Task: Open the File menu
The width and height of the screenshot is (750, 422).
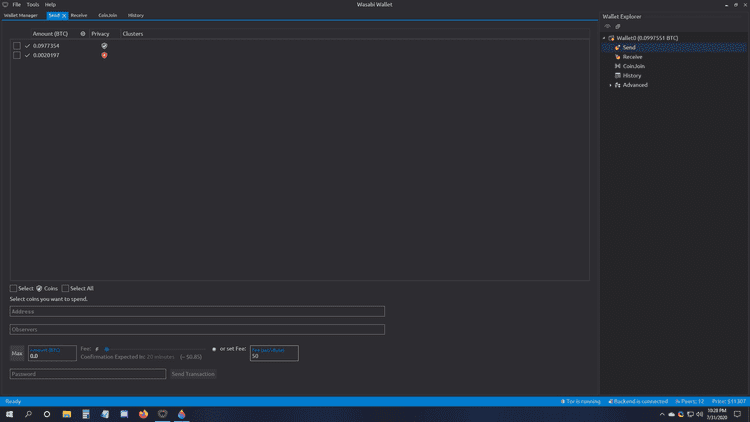Action: tap(16, 4)
